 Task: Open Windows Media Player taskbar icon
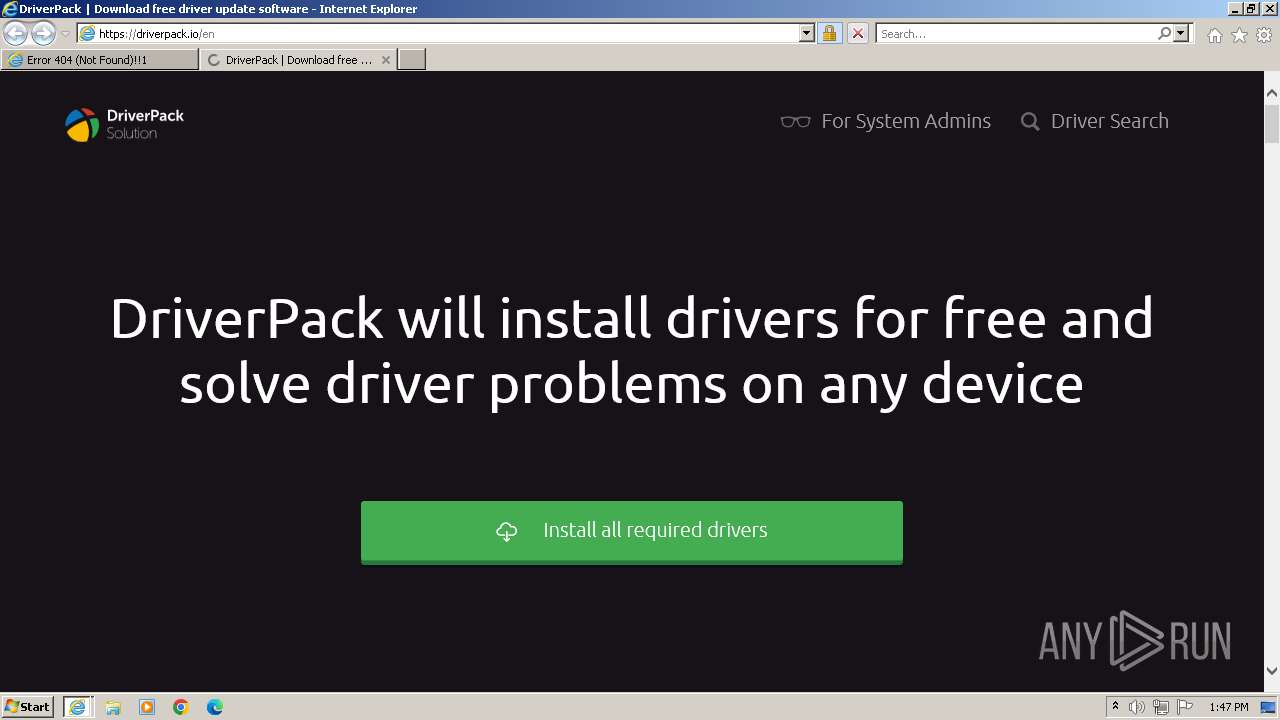147,707
